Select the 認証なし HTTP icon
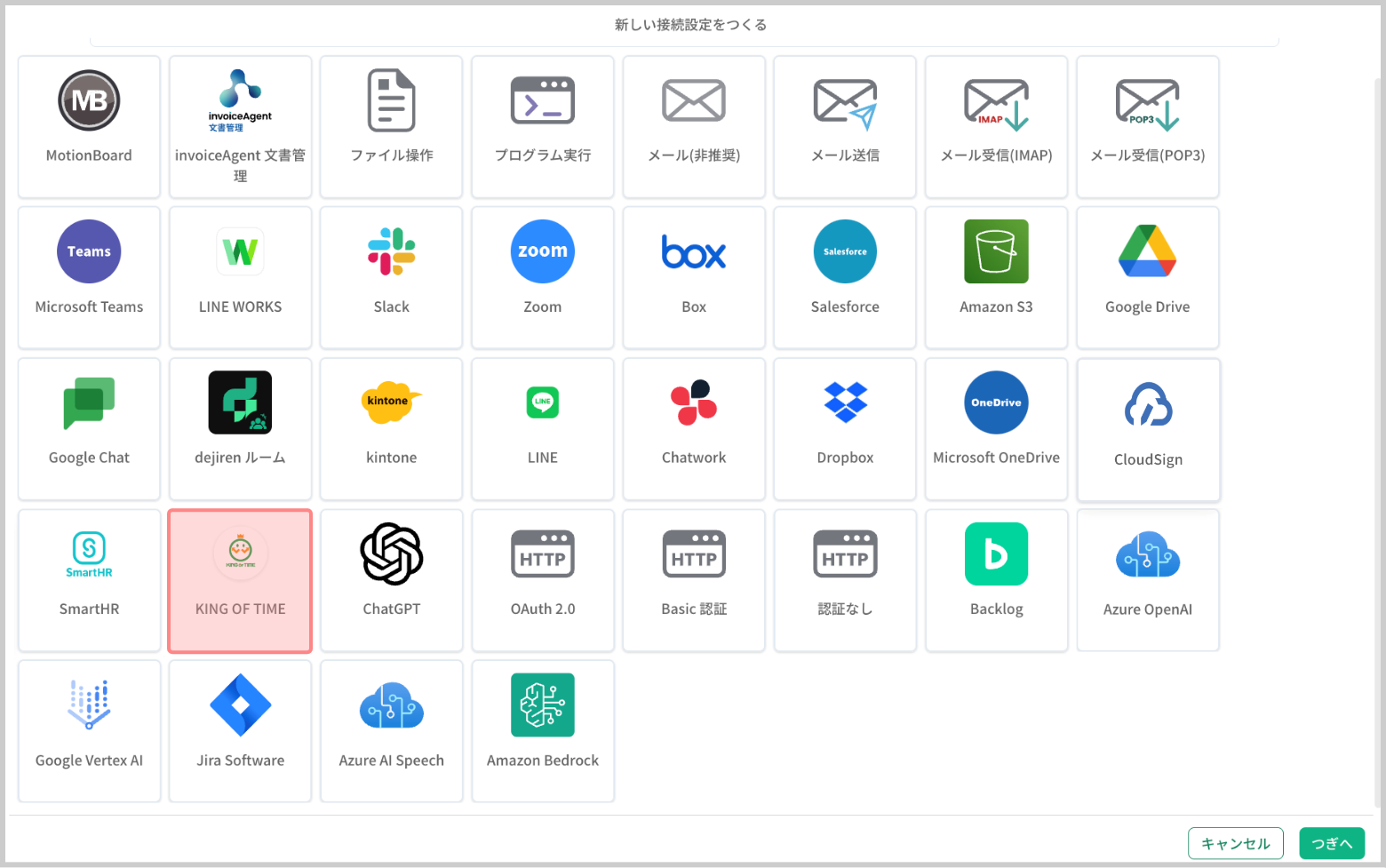This screenshot has height=868, width=1386. point(845,554)
